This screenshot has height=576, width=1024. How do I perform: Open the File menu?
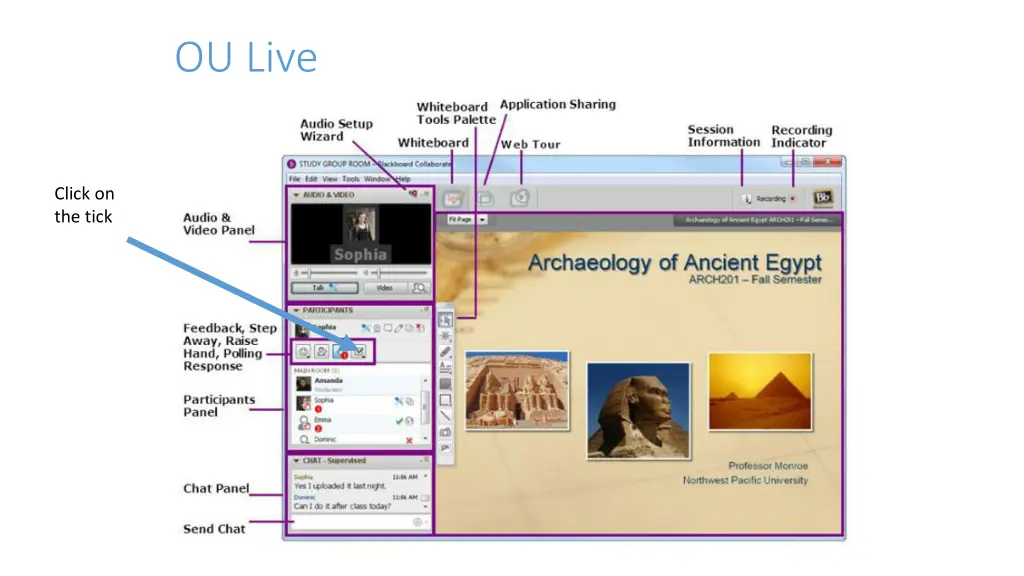pyautogui.click(x=295, y=179)
